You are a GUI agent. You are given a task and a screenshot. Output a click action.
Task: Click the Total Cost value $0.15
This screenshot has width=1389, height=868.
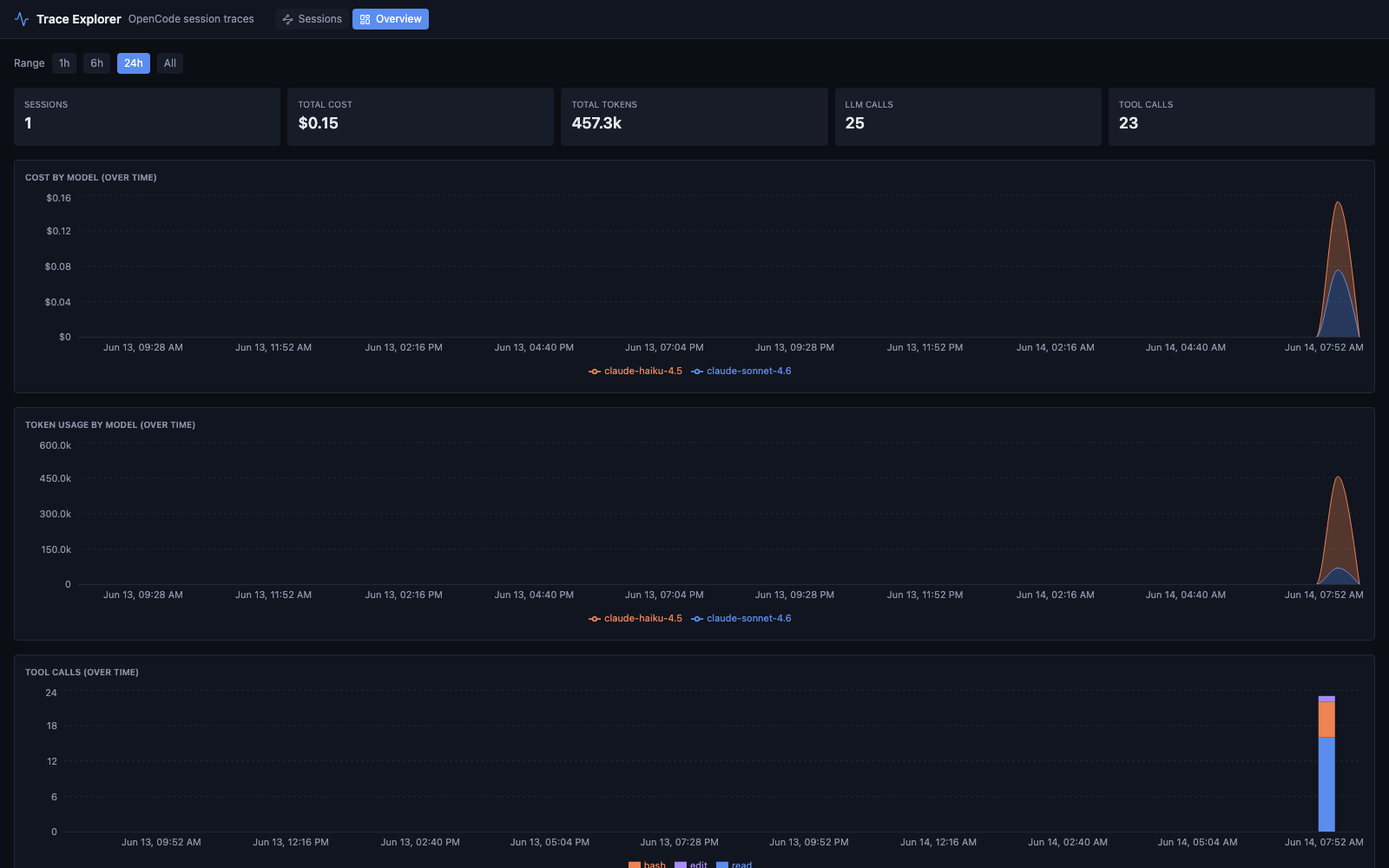pyautogui.click(x=319, y=123)
